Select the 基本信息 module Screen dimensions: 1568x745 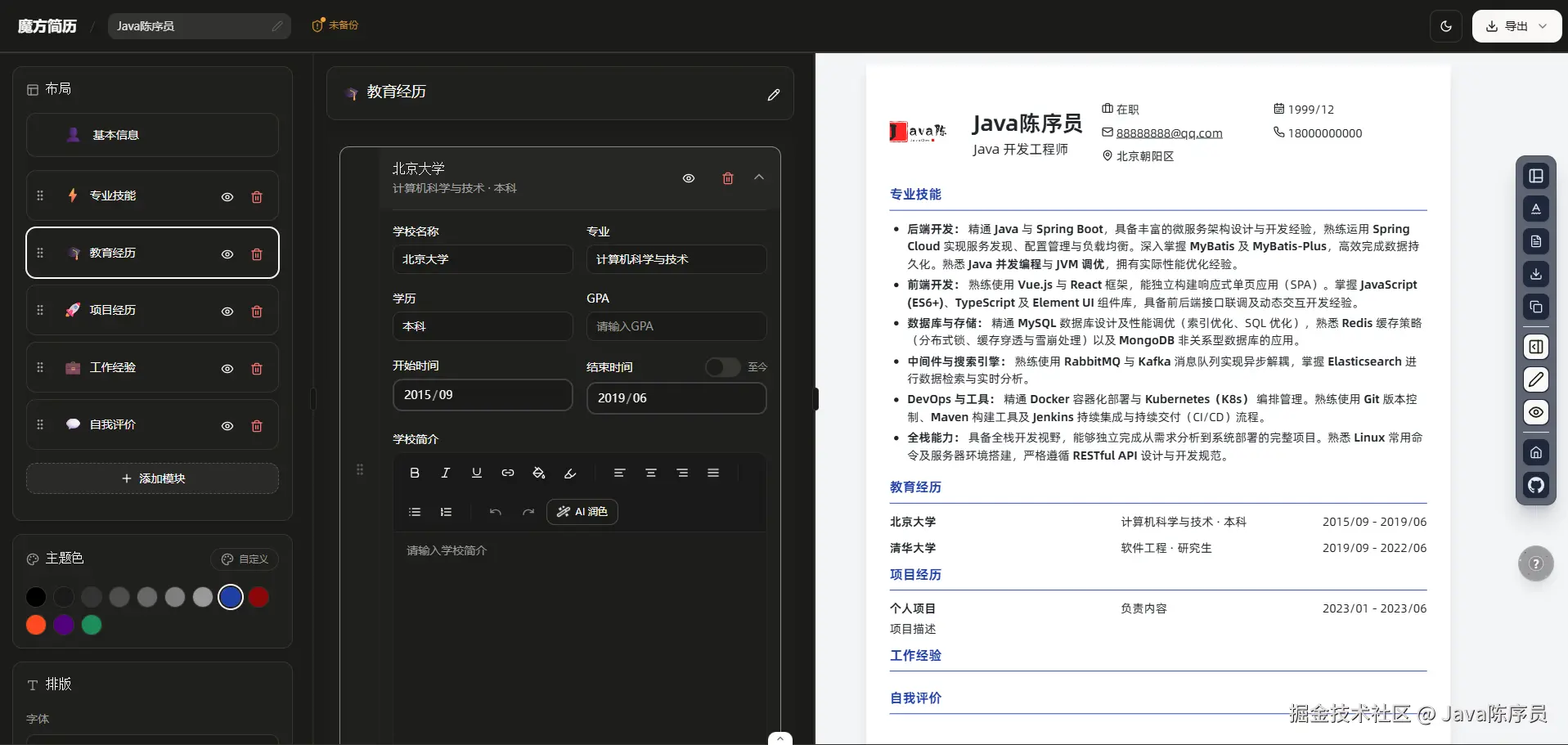[x=153, y=135]
